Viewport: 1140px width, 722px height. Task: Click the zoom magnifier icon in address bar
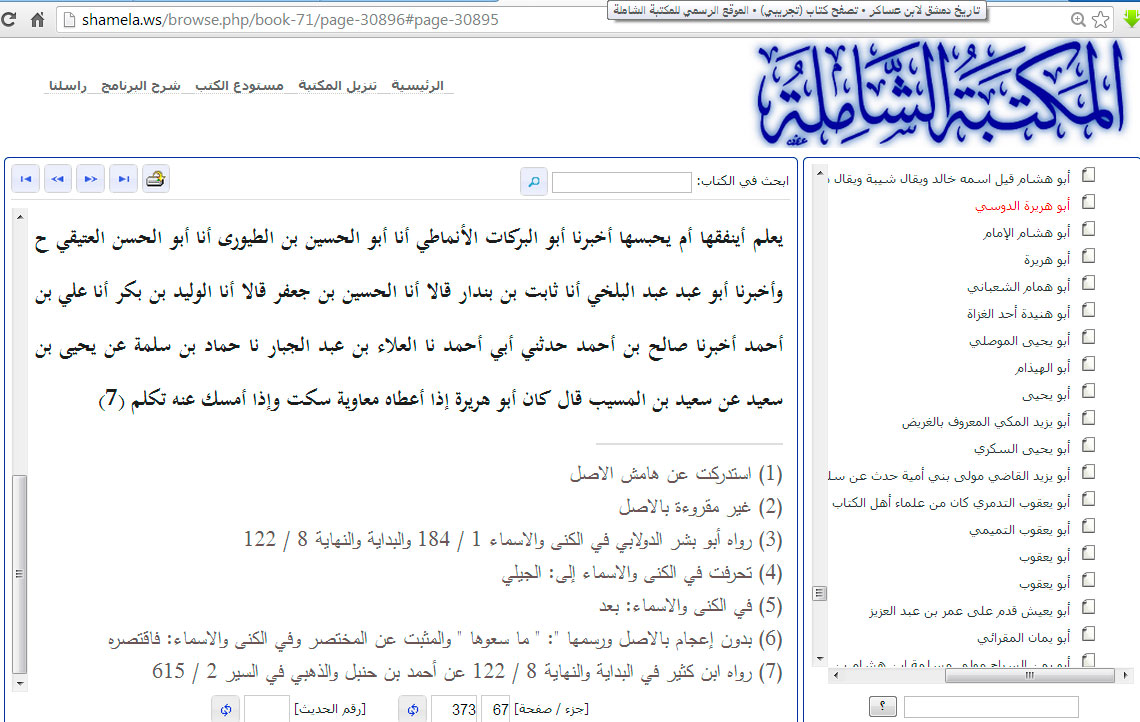pos(1078,20)
